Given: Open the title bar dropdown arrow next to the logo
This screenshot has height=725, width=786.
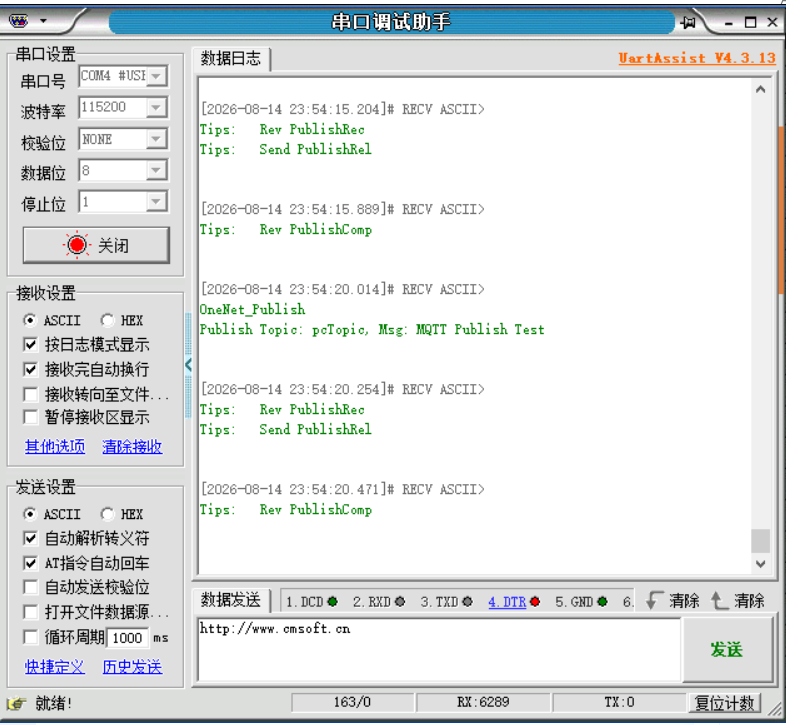Looking at the screenshot, I should [x=43, y=21].
